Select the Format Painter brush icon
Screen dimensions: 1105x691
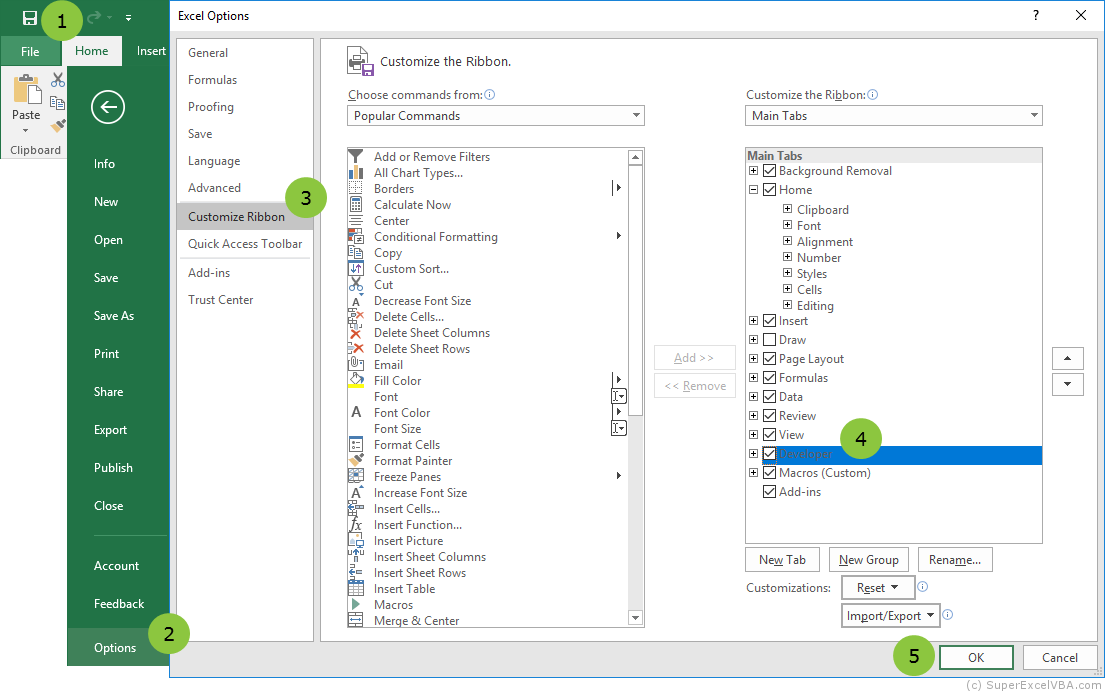tap(356, 461)
